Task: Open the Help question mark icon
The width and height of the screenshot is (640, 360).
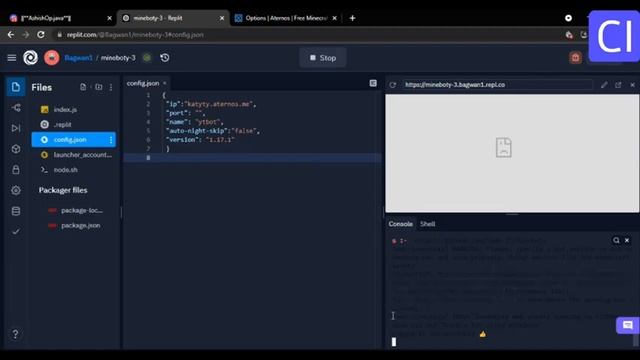Action: pos(16,334)
